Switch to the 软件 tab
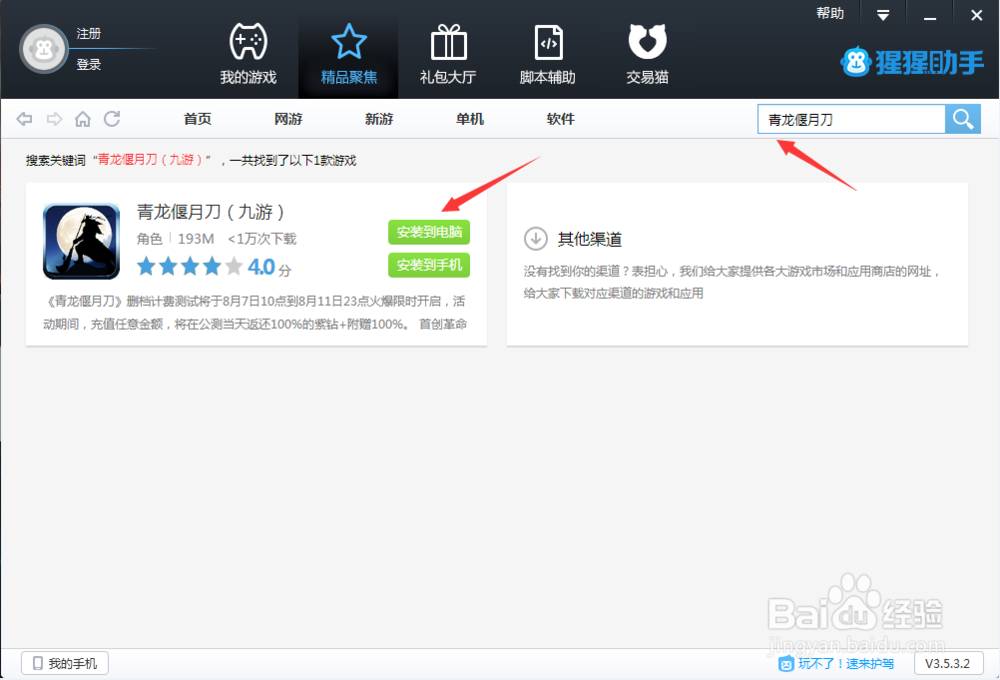 click(x=561, y=119)
